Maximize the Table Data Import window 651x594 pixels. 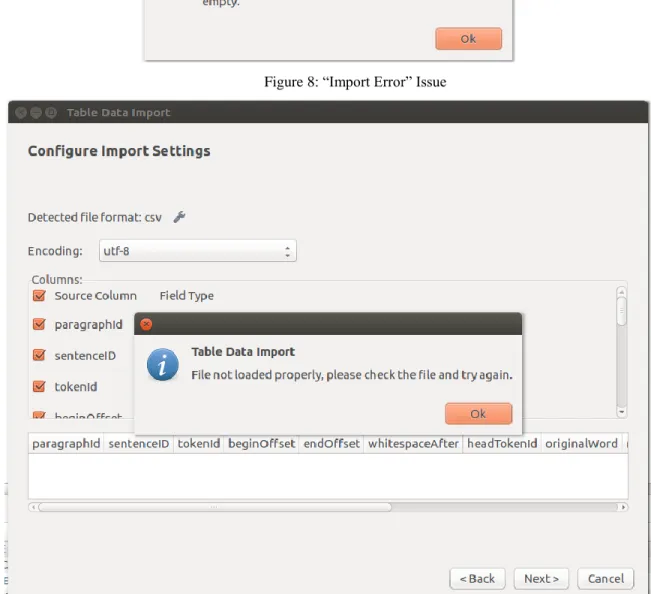click(x=51, y=112)
